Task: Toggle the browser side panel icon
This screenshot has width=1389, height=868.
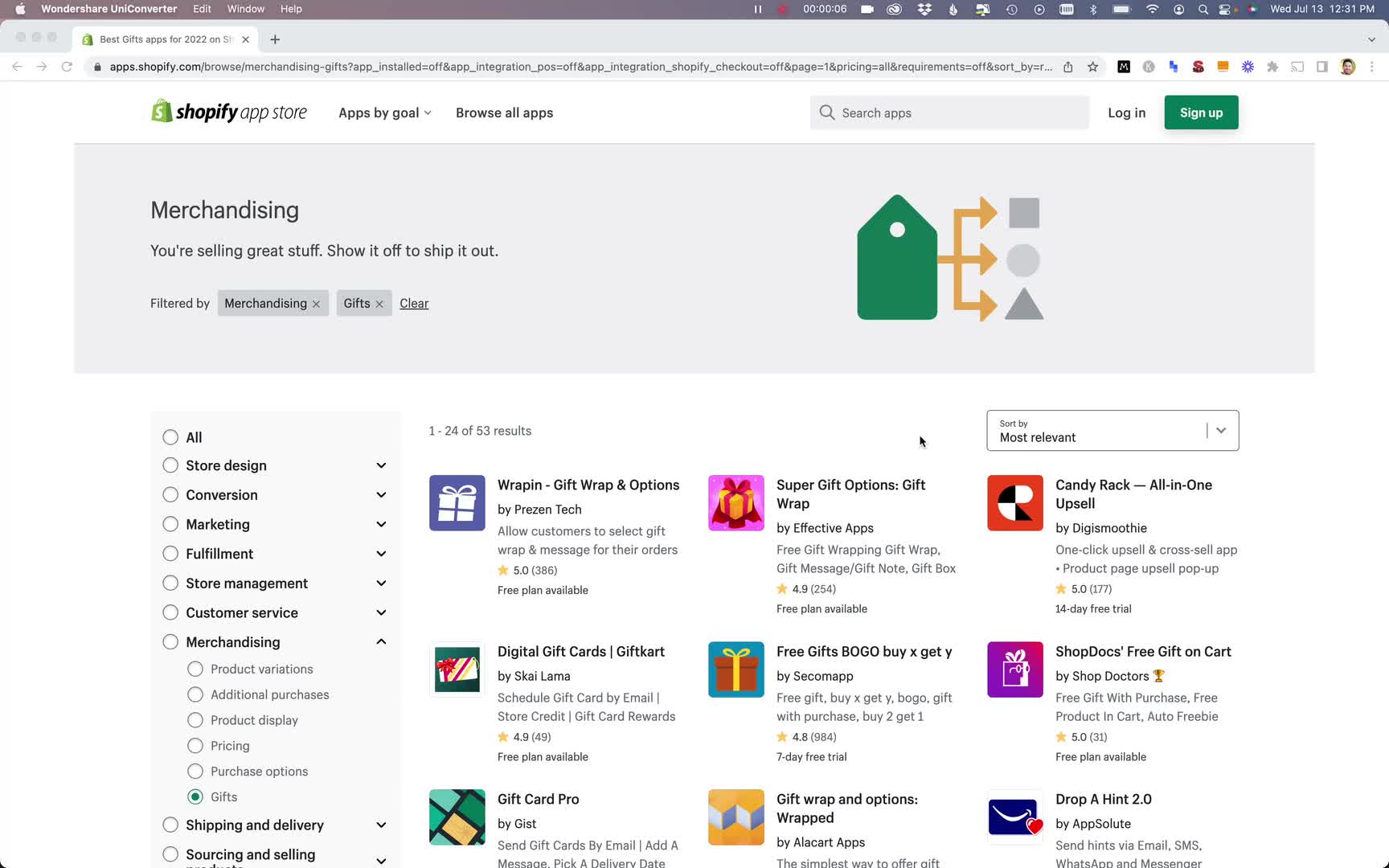Action: 1321,67
